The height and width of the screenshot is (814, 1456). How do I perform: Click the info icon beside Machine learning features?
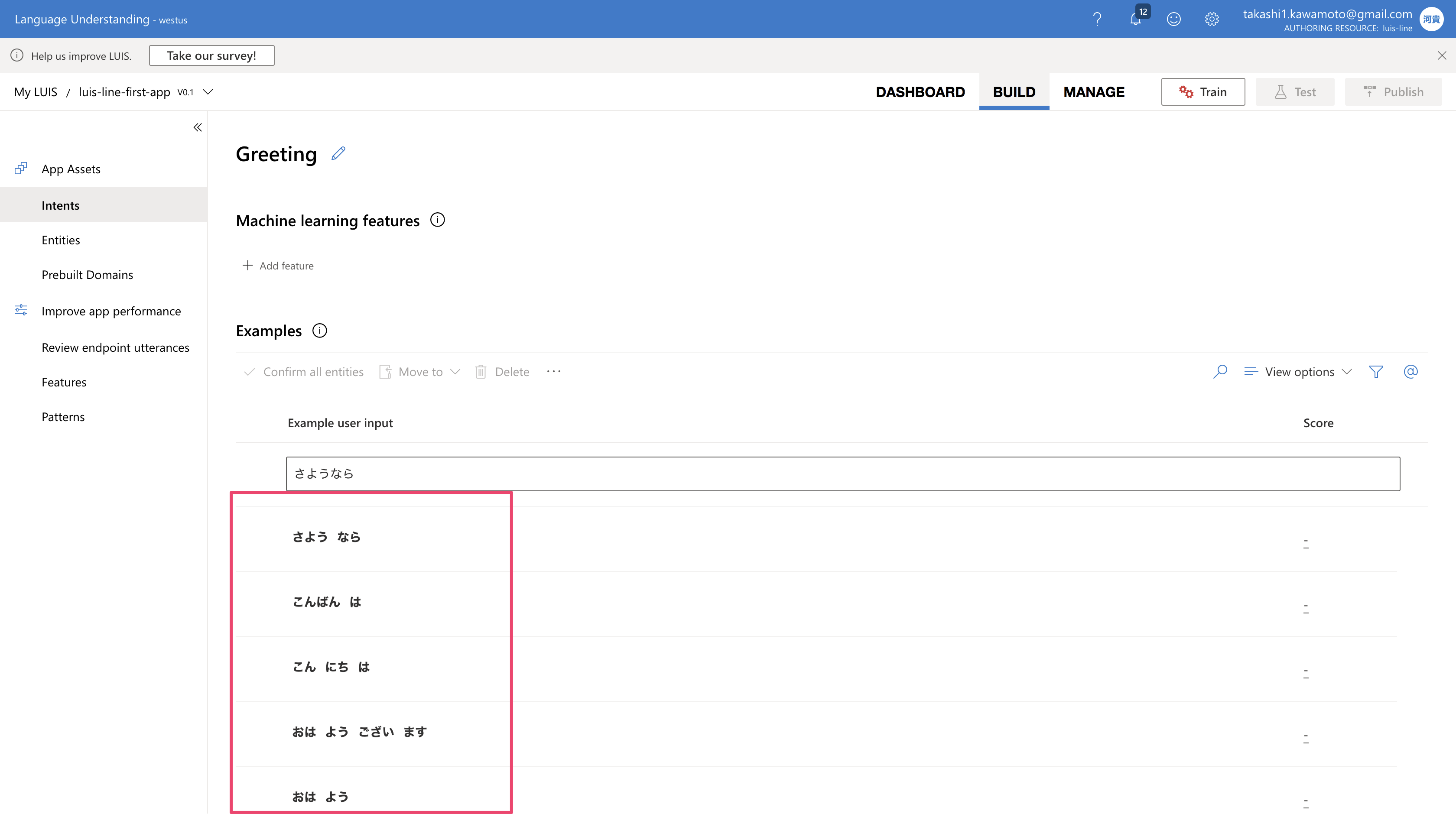[x=438, y=220]
